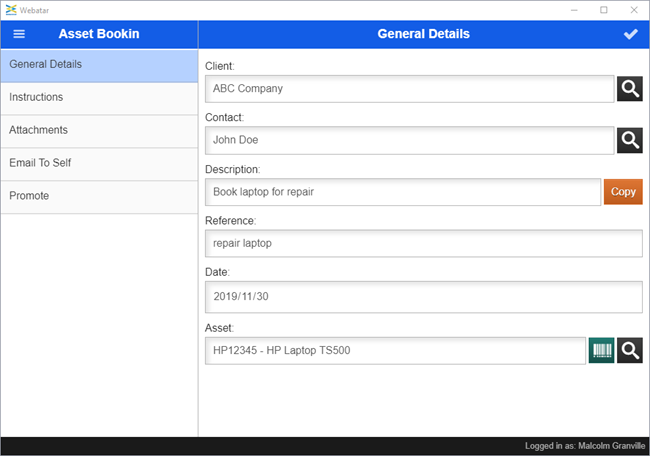Image resolution: width=650 pixels, height=457 pixels.
Task: Click the Webatar app icon in title bar
Action: (x=10, y=9)
